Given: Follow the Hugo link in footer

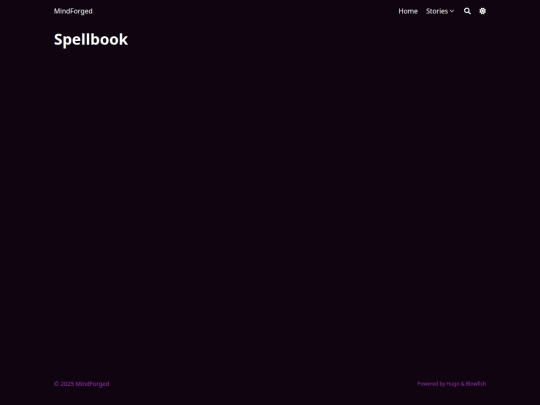Looking at the screenshot, I should coord(453,384).
